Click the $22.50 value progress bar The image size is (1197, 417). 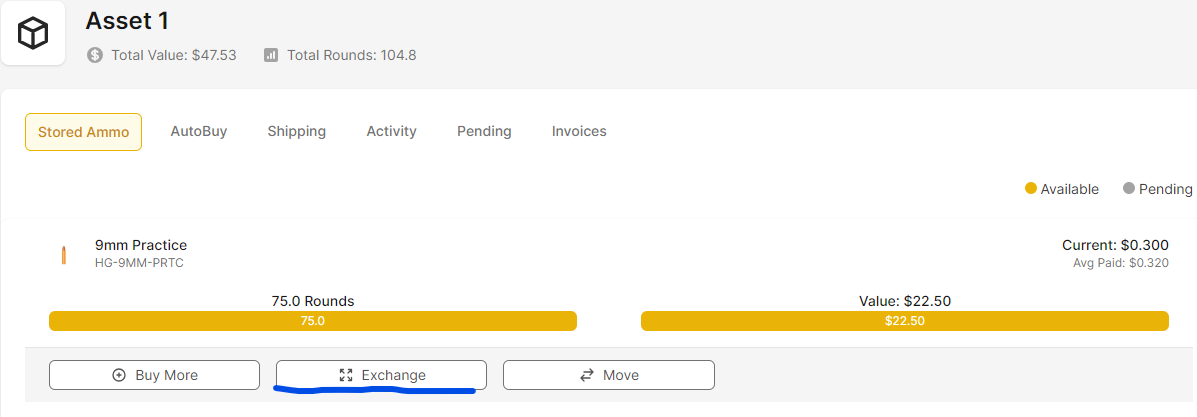(905, 321)
